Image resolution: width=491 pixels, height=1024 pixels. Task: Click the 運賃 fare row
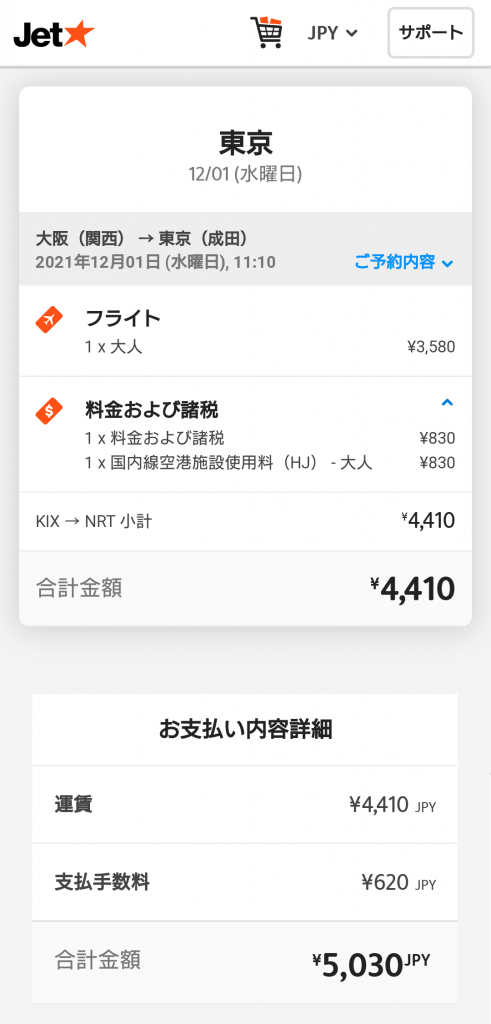(x=246, y=805)
